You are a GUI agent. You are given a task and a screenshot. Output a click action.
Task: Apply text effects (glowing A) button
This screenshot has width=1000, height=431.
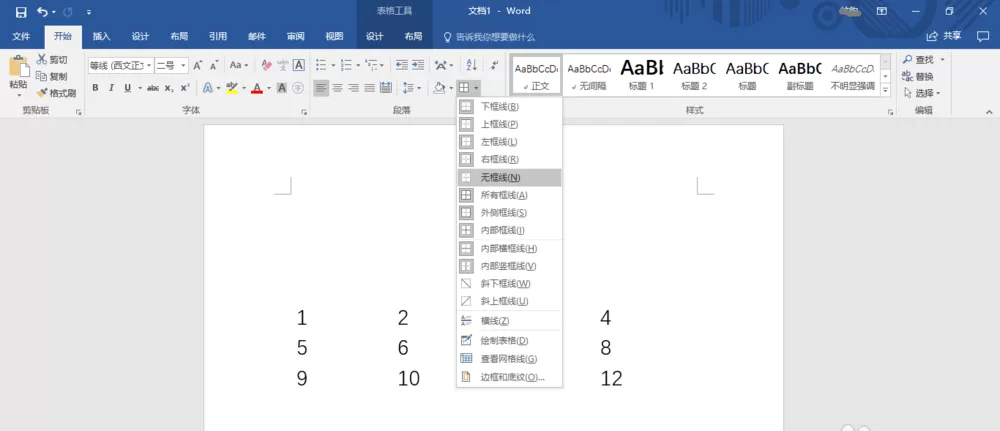pos(207,87)
